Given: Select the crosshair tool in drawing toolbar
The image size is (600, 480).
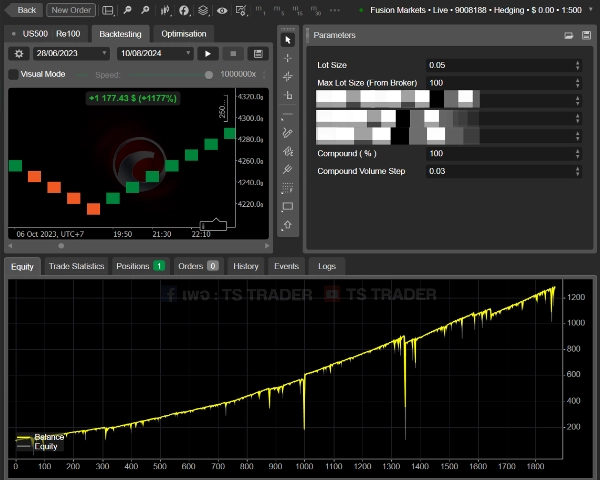Looking at the screenshot, I should (288, 58).
